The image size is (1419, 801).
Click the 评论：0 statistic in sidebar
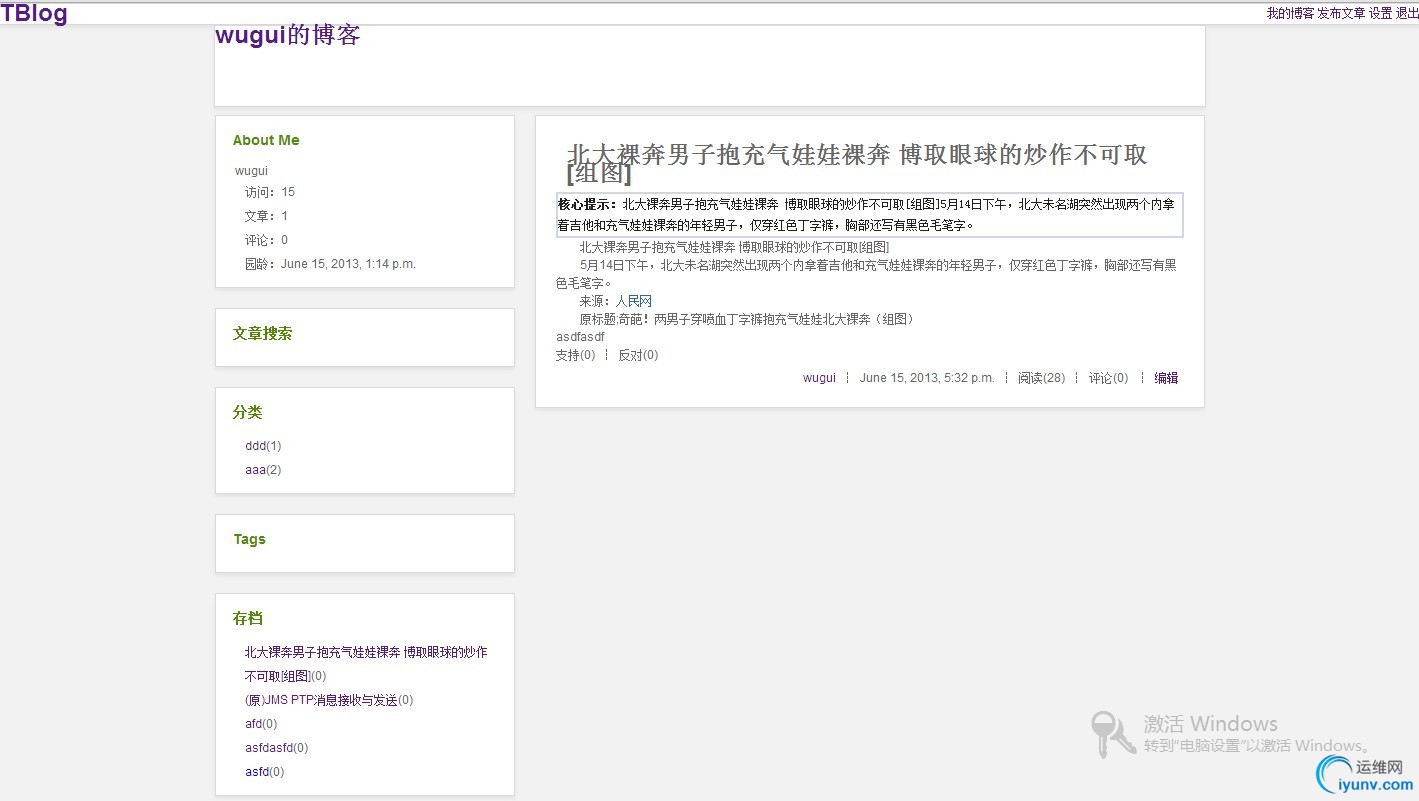(267, 240)
